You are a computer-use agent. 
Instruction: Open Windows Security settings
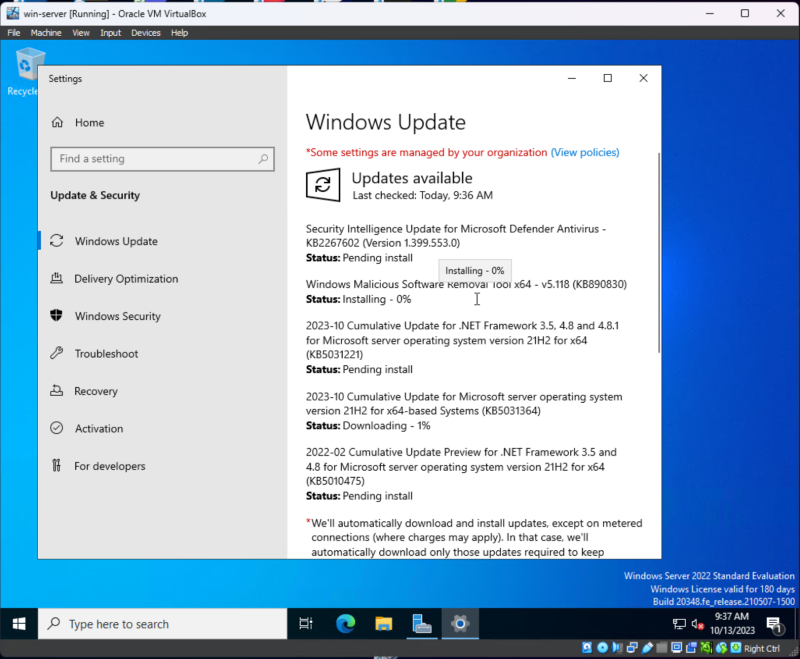click(118, 316)
